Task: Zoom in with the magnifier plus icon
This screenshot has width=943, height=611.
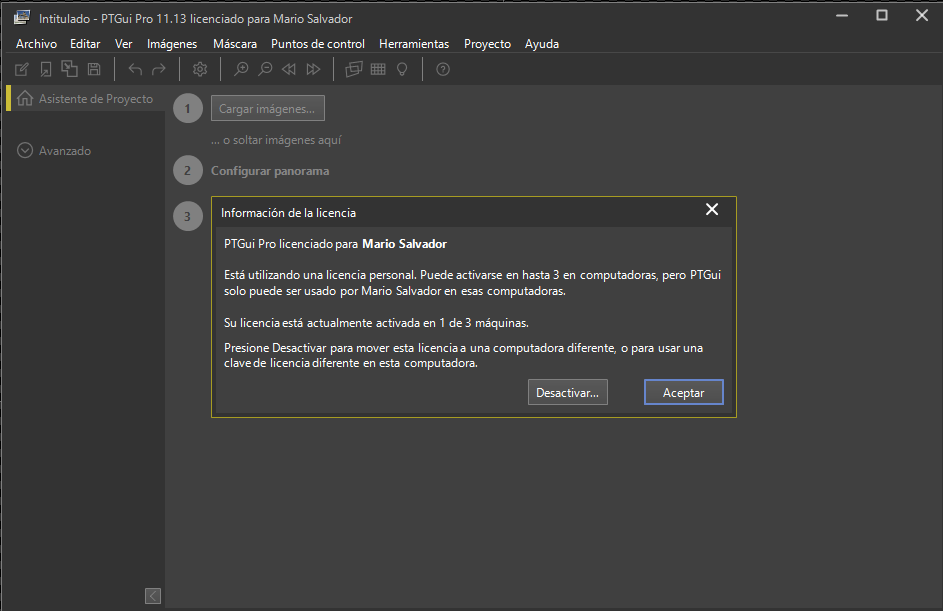Action: (x=241, y=69)
